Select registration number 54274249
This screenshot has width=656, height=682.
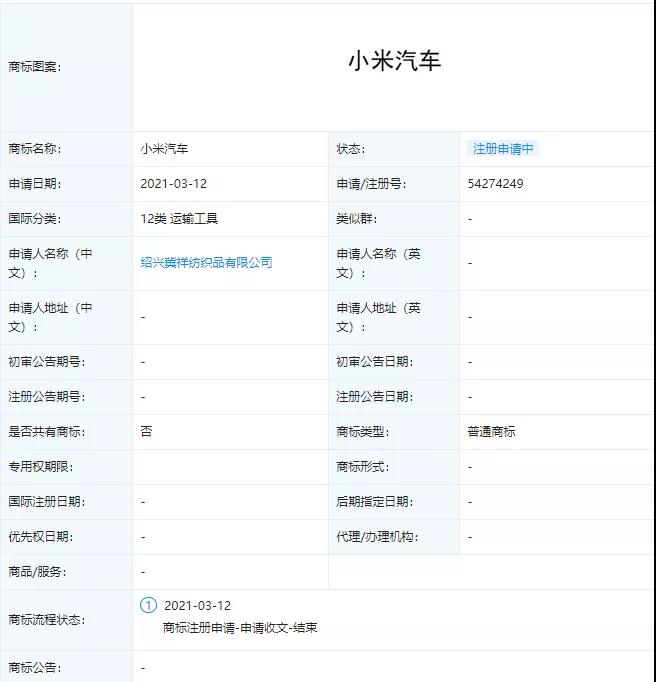coord(495,184)
